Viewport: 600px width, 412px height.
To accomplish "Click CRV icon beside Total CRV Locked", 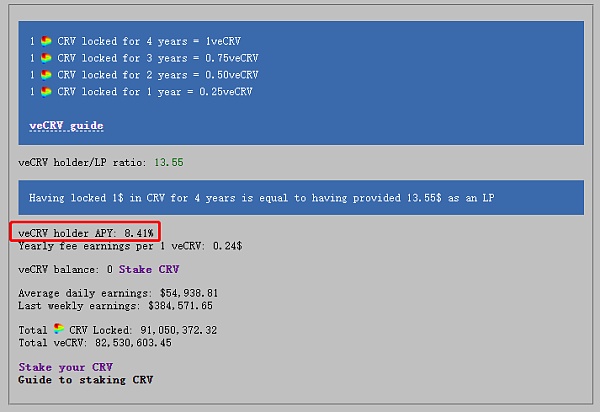I will click(59, 329).
